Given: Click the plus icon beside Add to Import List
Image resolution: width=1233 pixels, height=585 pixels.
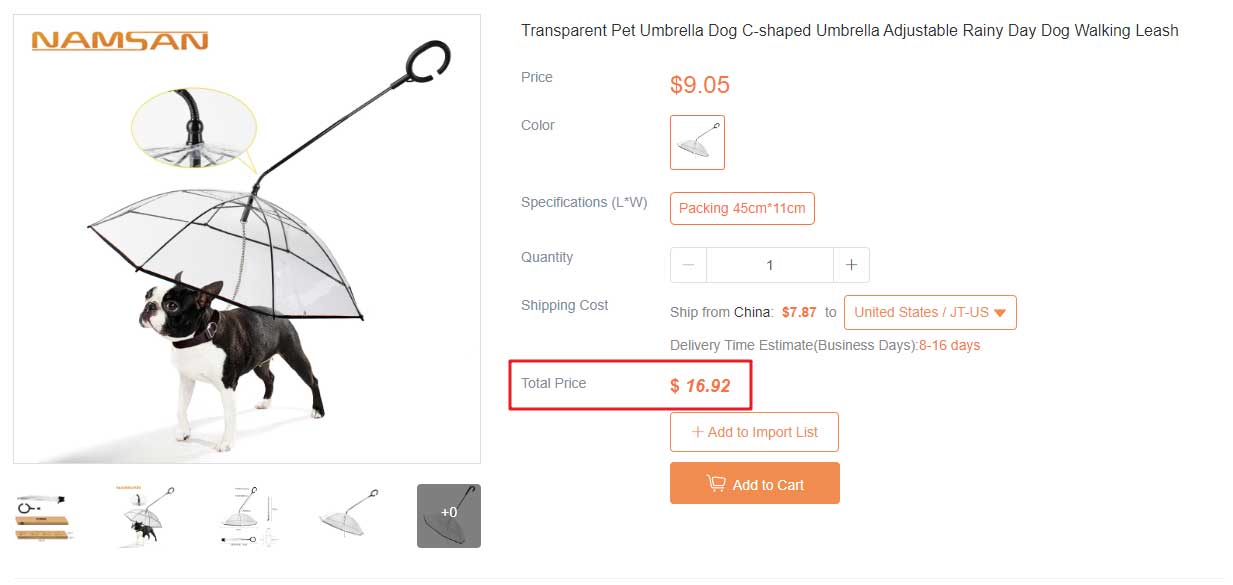Looking at the screenshot, I should pyautogui.click(x=697, y=432).
